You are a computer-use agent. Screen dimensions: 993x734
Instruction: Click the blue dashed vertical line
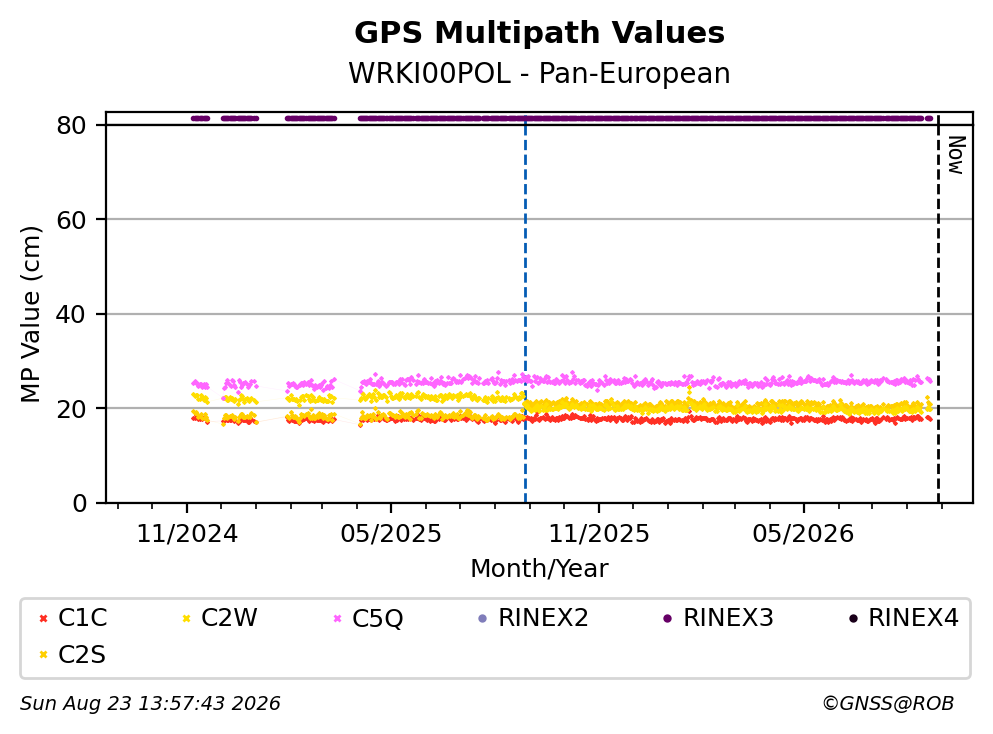click(525, 309)
